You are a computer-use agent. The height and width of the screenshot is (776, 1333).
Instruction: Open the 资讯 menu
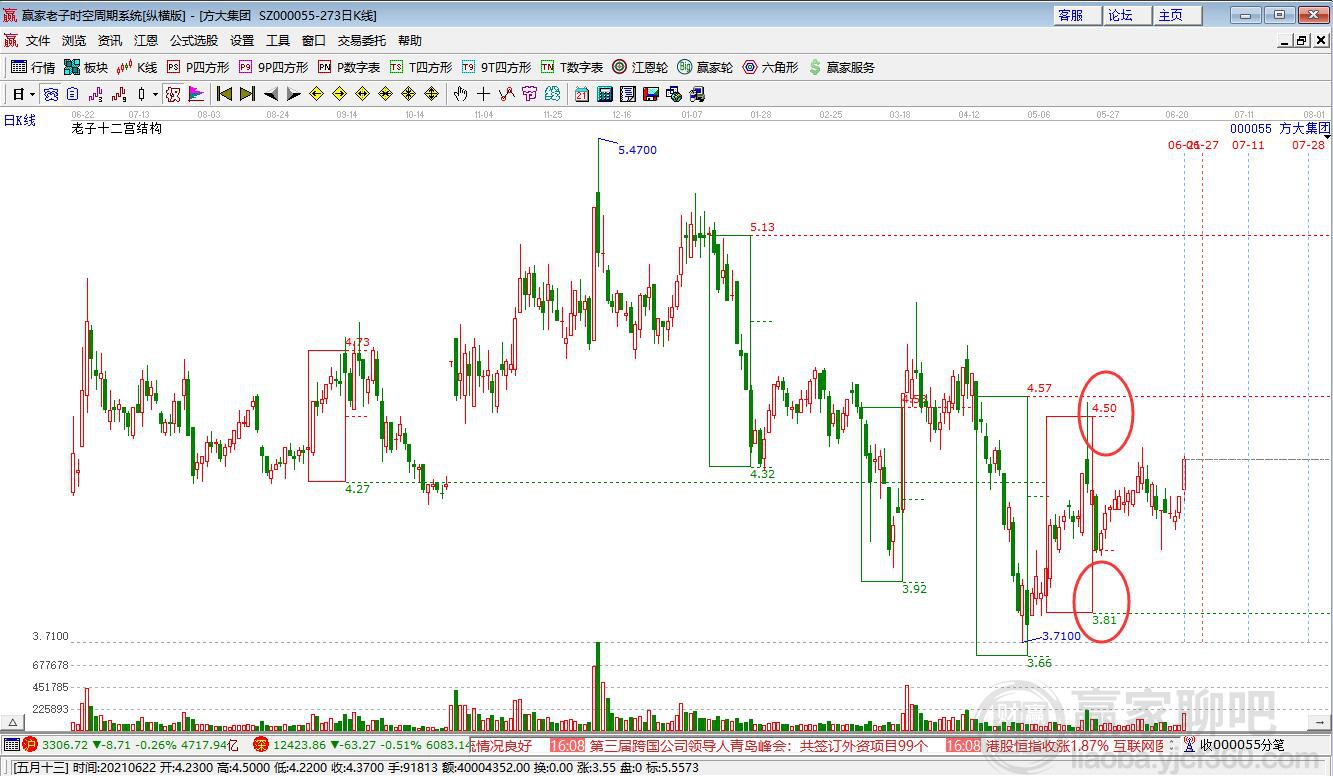pyautogui.click(x=110, y=41)
